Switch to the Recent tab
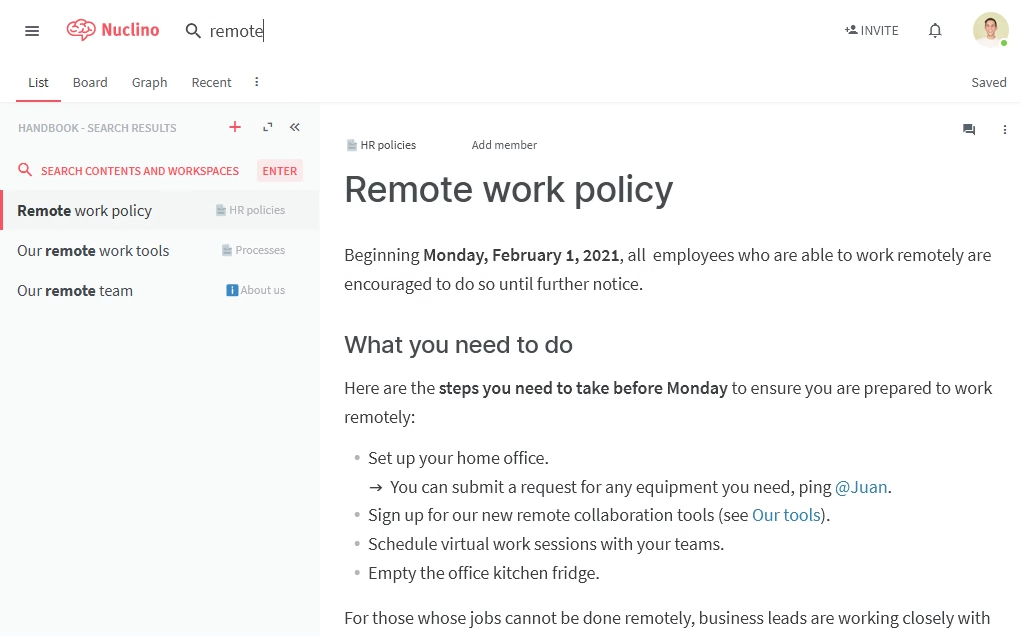1022x636 pixels. [211, 82]
